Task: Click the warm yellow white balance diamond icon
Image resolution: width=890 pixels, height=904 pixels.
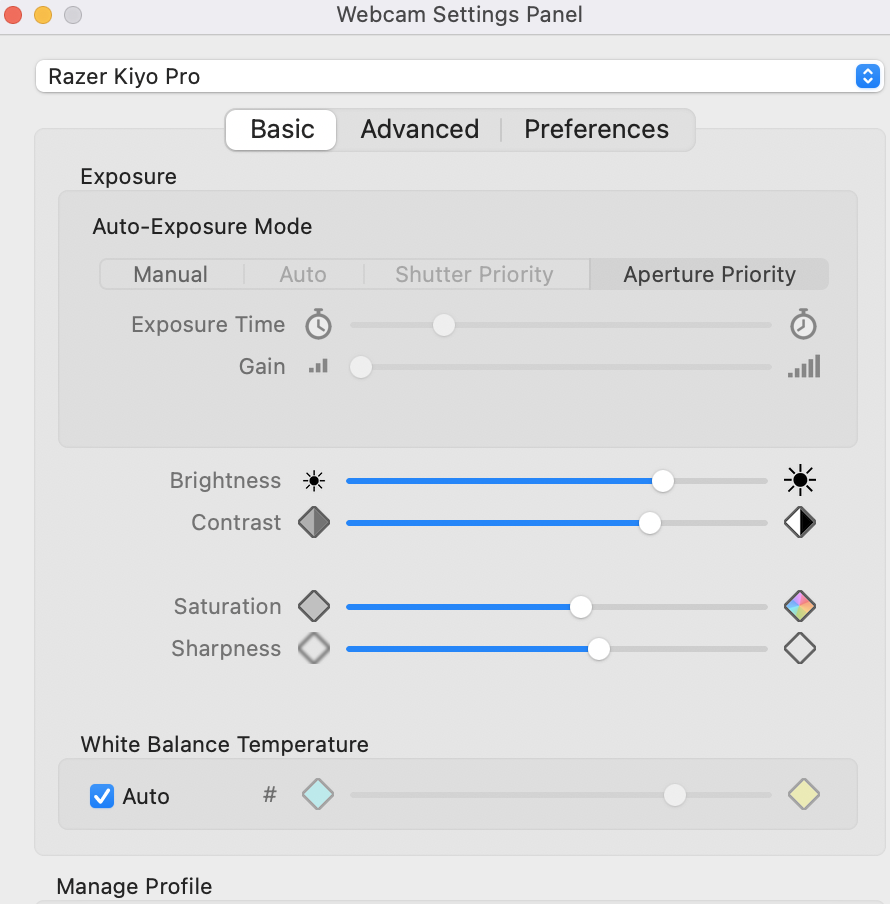Action: point(802,794)
